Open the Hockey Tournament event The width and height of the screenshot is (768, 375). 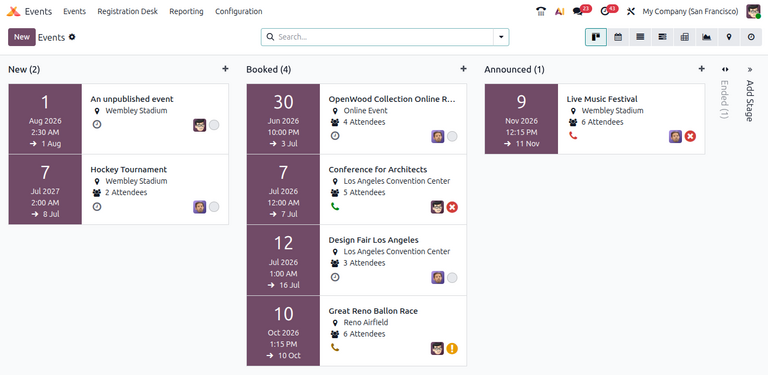(x=128, y=169)
